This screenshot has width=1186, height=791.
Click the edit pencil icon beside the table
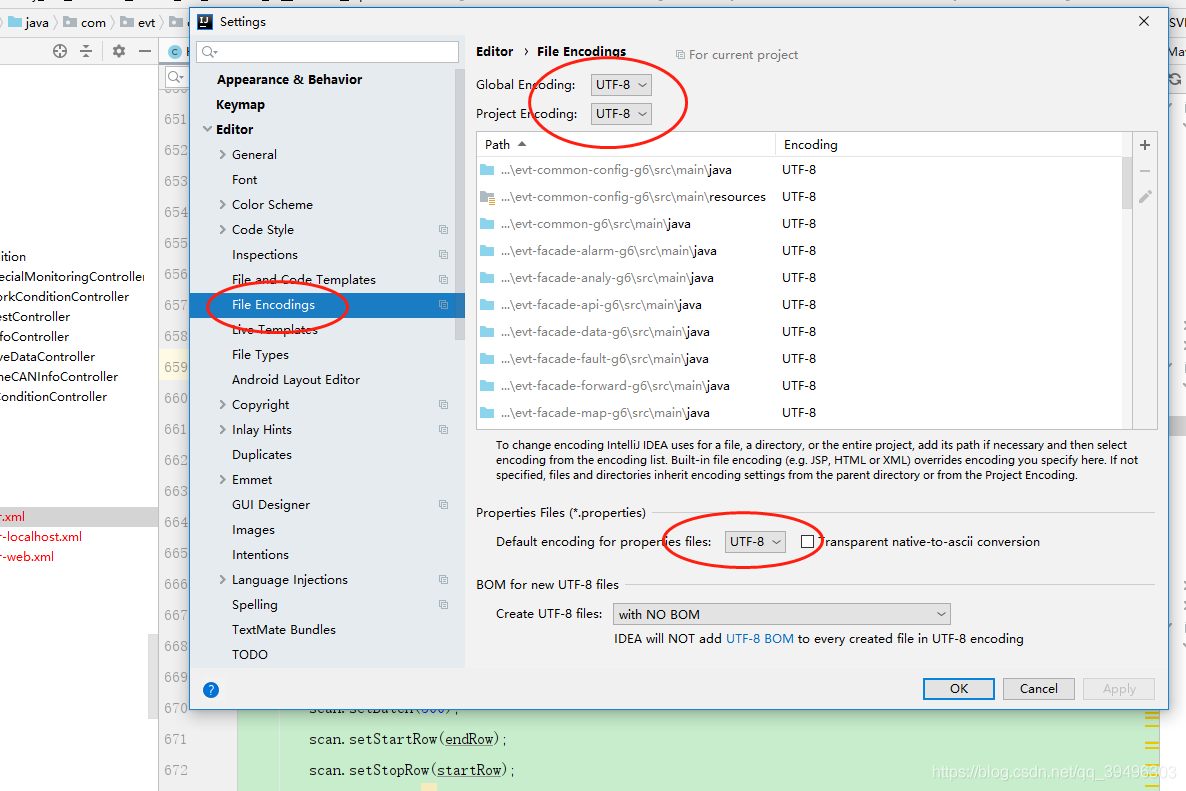point(1145,197)
